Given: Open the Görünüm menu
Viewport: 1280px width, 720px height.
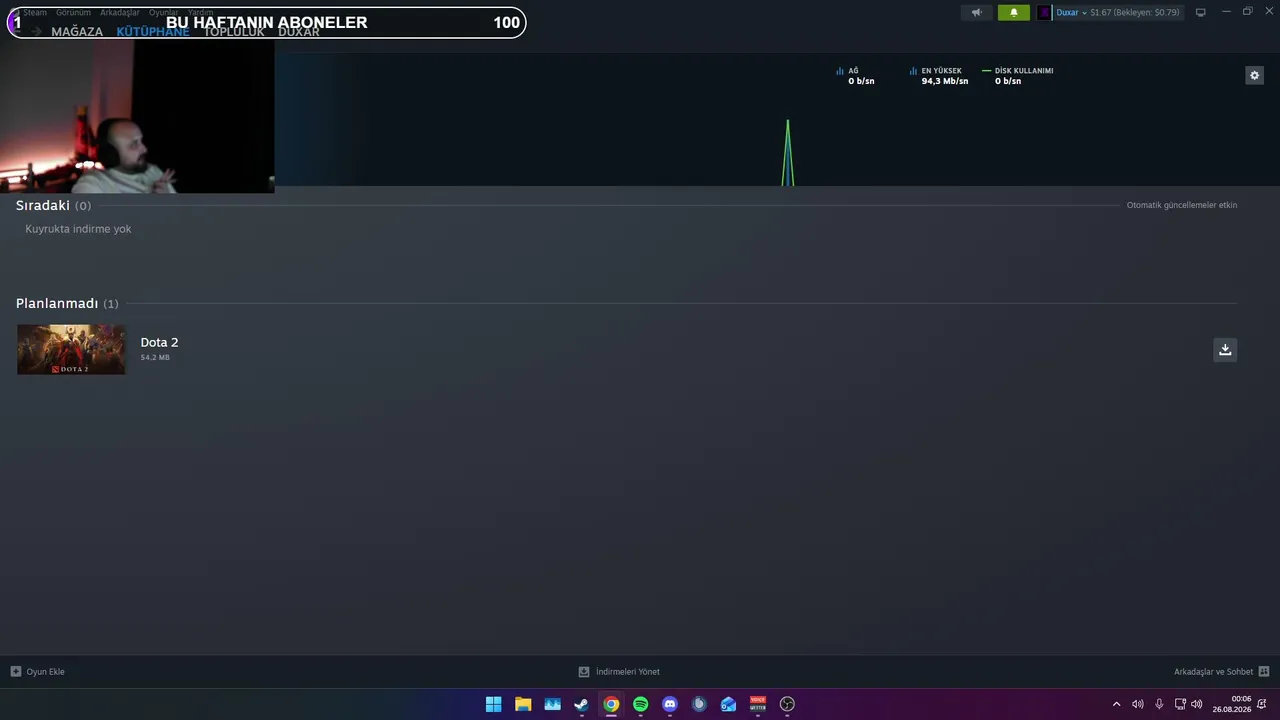Looking at the screenshot, I should coord(73,12).
